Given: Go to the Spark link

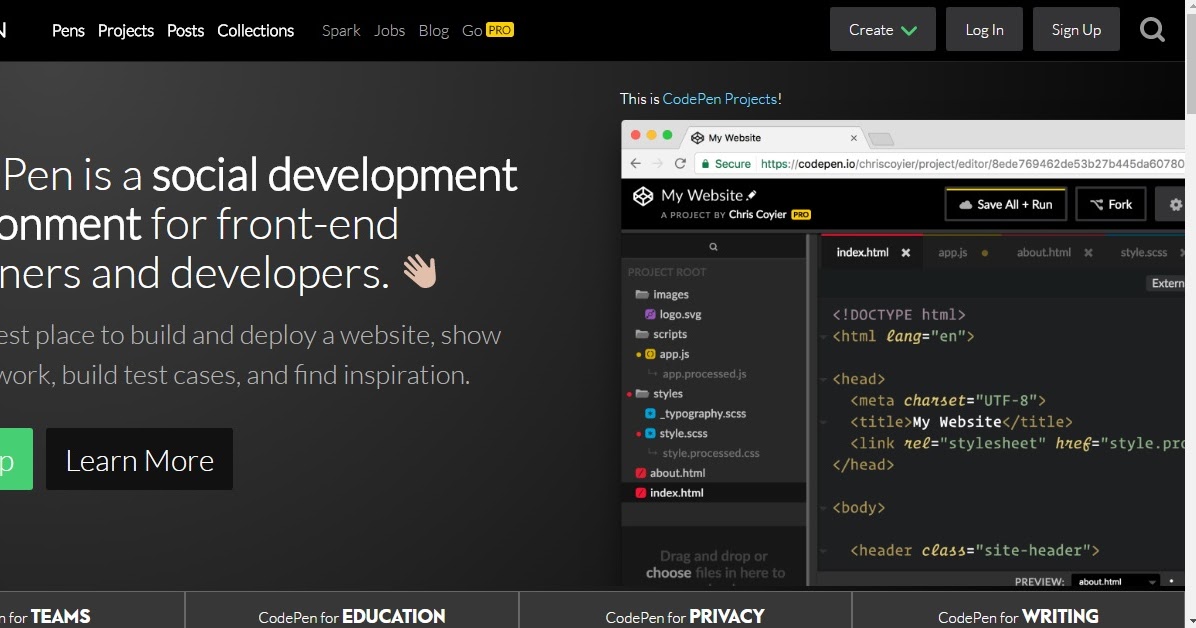Looking at the screenshot, I should (x=341, y=31).
